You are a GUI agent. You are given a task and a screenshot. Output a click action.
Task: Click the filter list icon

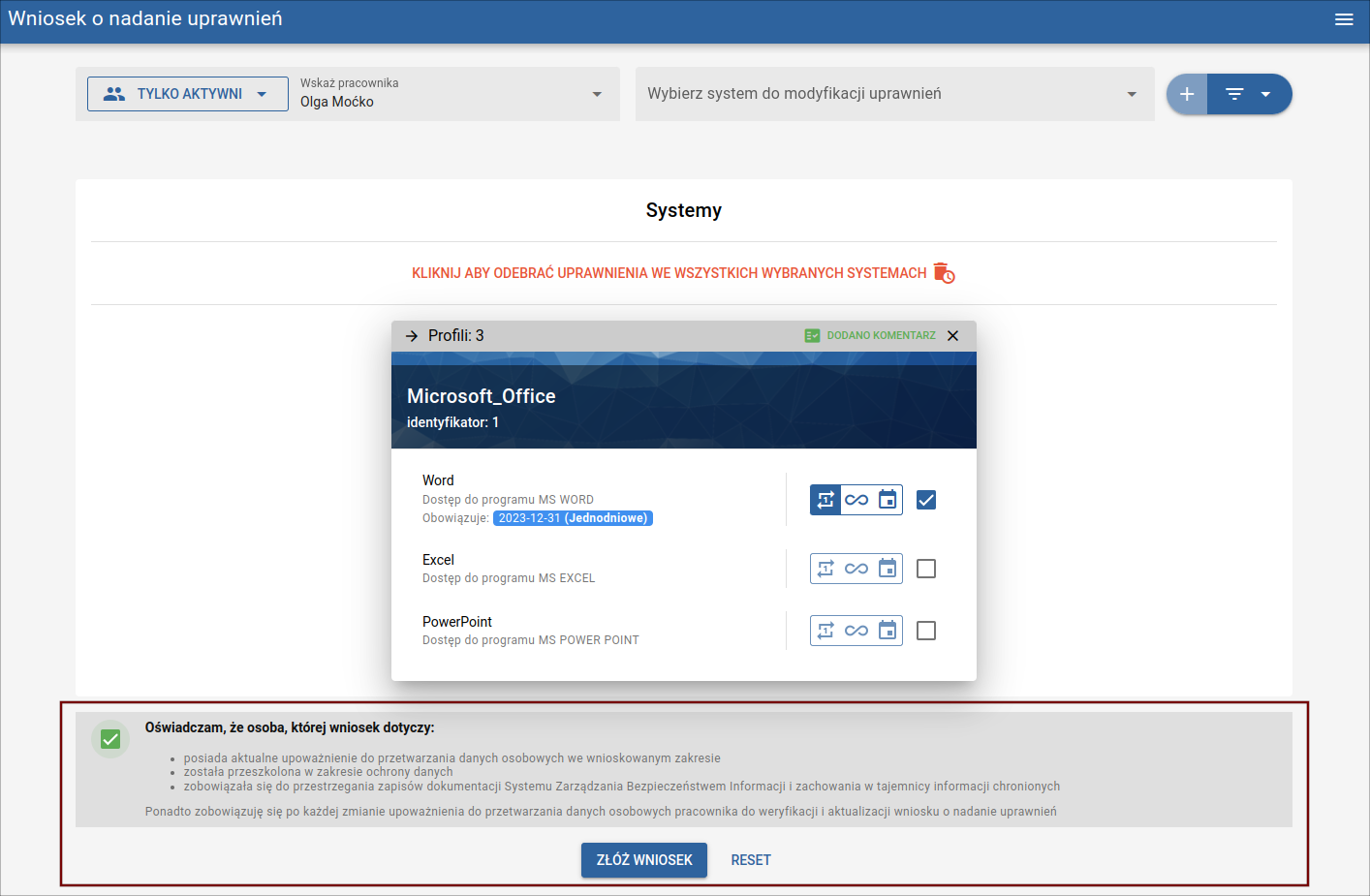(x=1234, y=94)
